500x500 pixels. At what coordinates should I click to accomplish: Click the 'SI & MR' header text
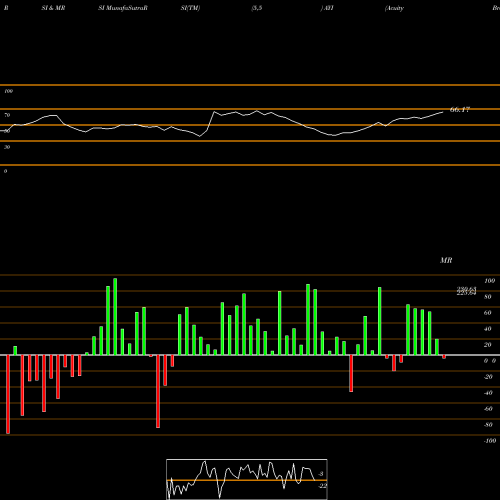[53, 8]
